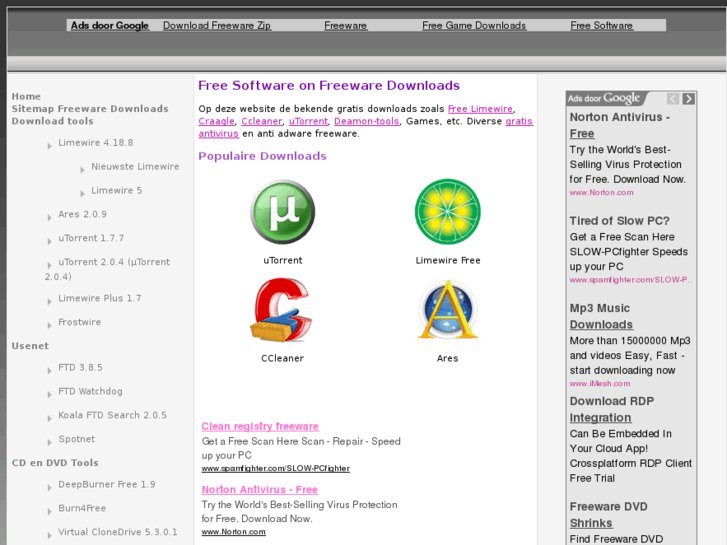This screenshot has height=545, width=727.
Task: Open Usenet sidebar heading
Action: (x=30, y=346)
